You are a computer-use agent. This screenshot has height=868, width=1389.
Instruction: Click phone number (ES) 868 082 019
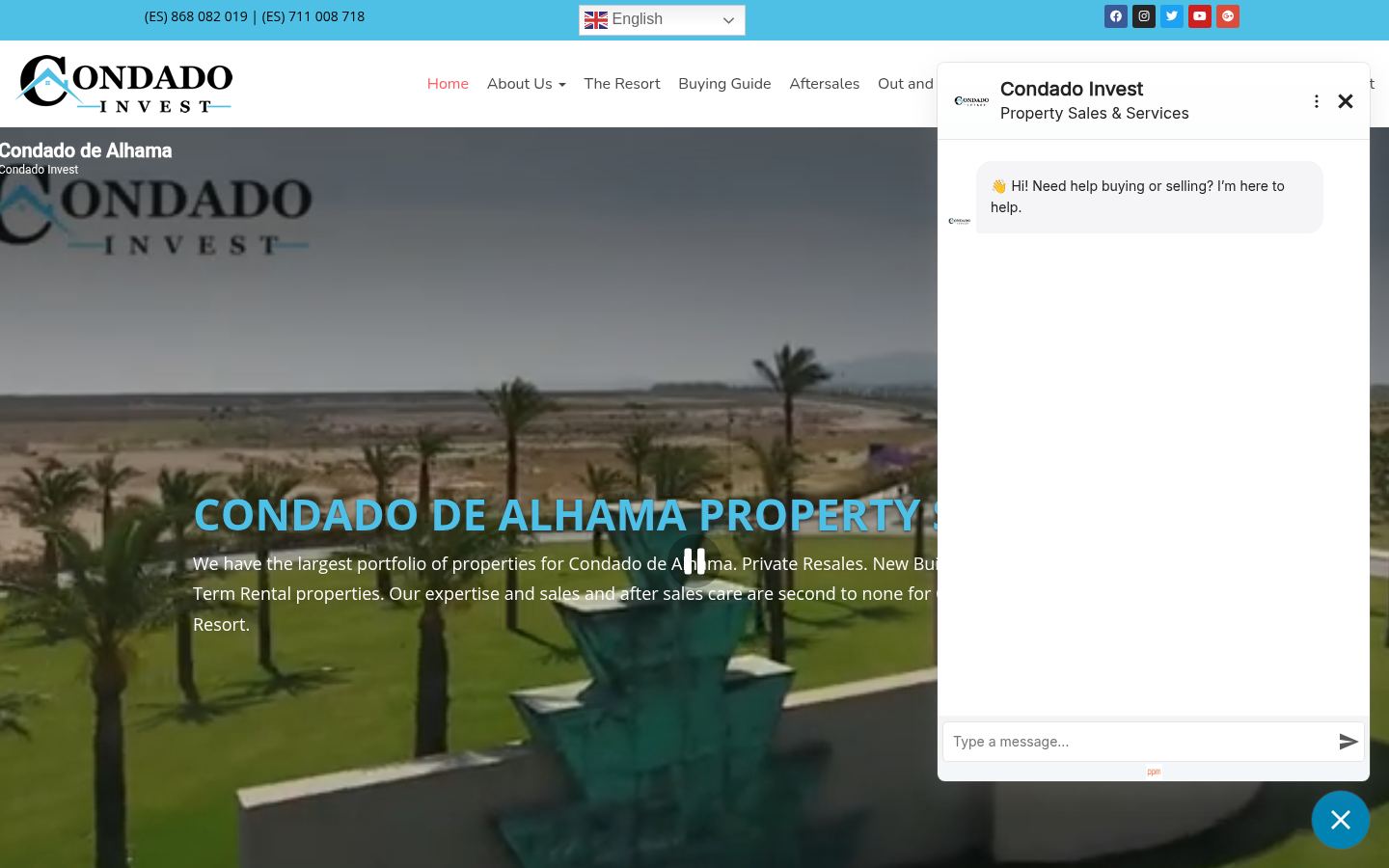[x=196, y=16]
